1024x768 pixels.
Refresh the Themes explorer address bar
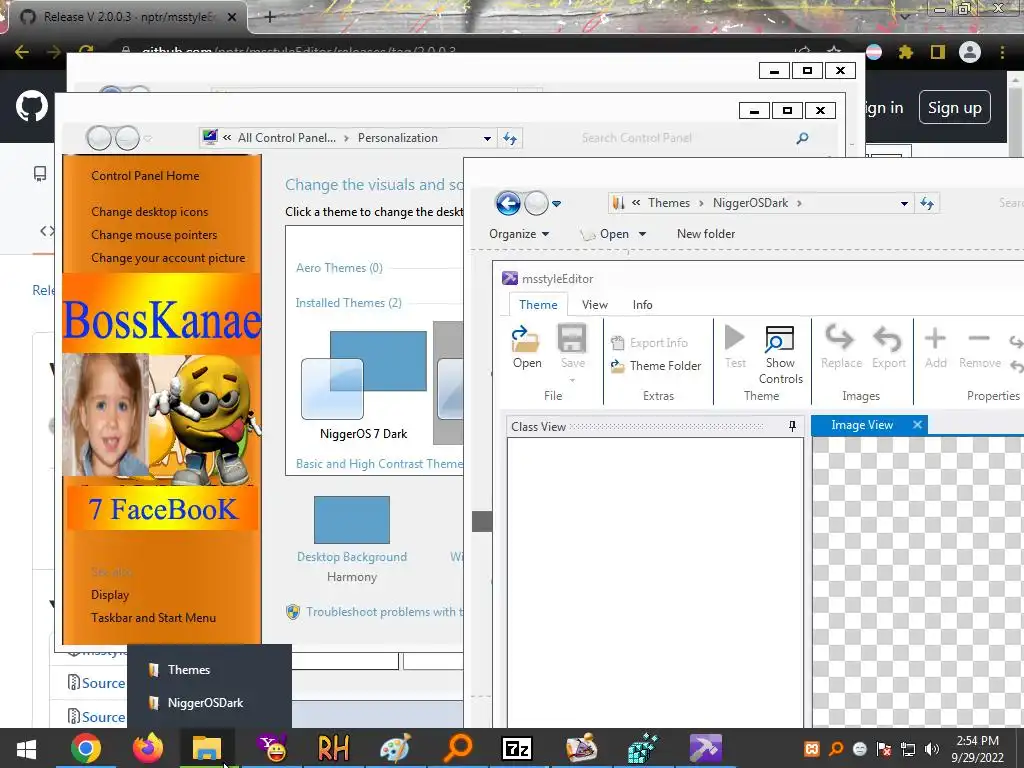click(927, 203)
